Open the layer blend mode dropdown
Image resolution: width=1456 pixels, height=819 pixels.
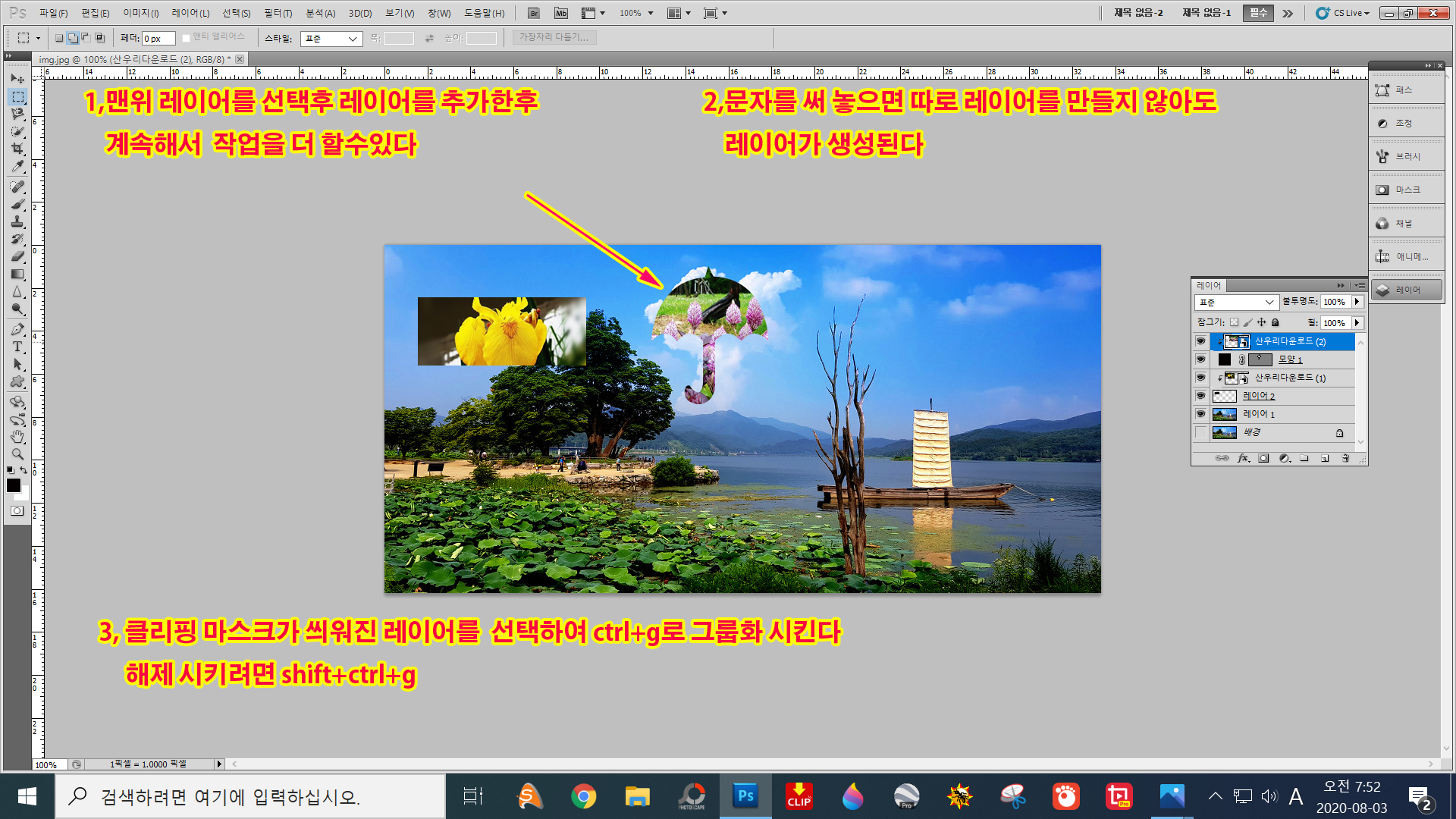tap(1236, 302)
